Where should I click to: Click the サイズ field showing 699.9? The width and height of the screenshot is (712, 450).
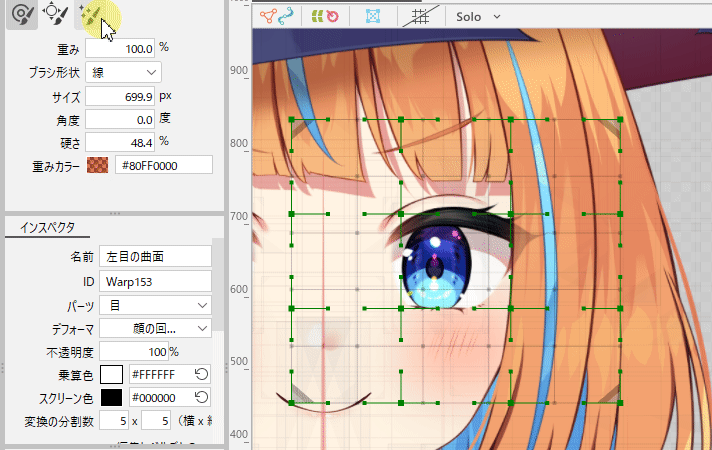pyautogui.click(x=120, y=96)
